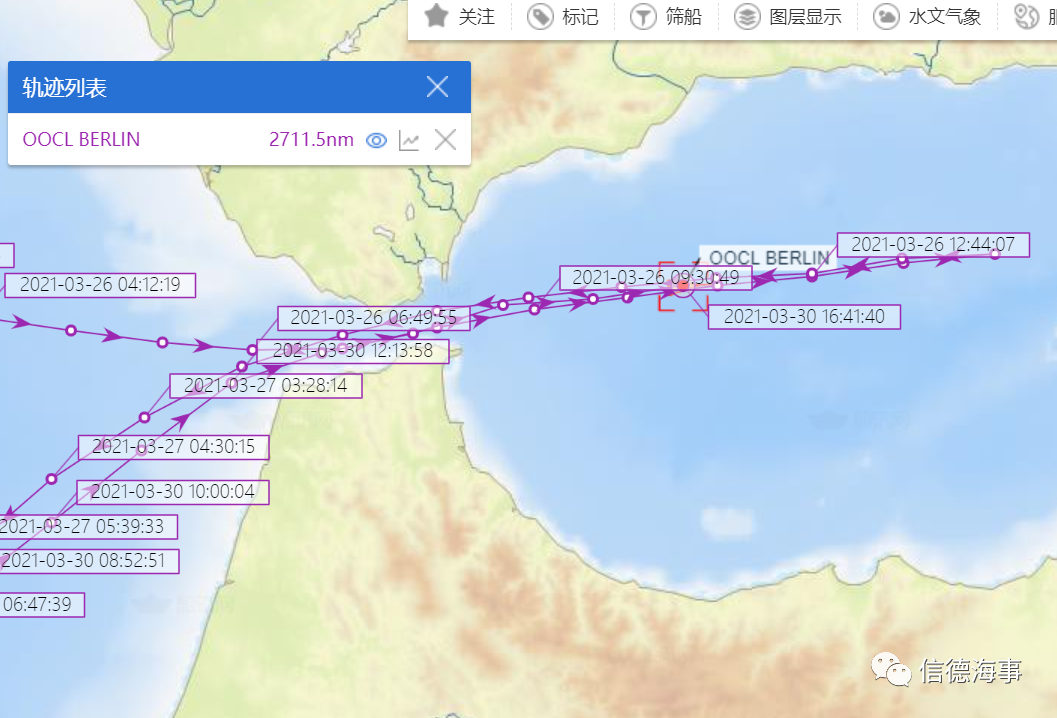Click the 2021-03-30 16:41:40 timestamp label

tap(804, 317)
